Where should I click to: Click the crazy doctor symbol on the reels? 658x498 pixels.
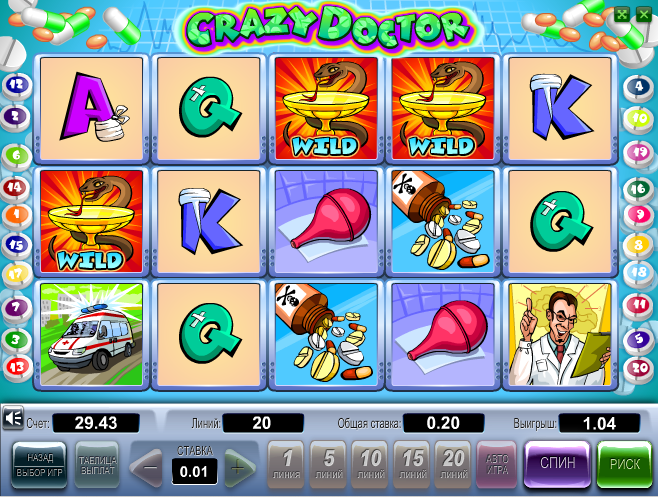[x=559, y=334]
